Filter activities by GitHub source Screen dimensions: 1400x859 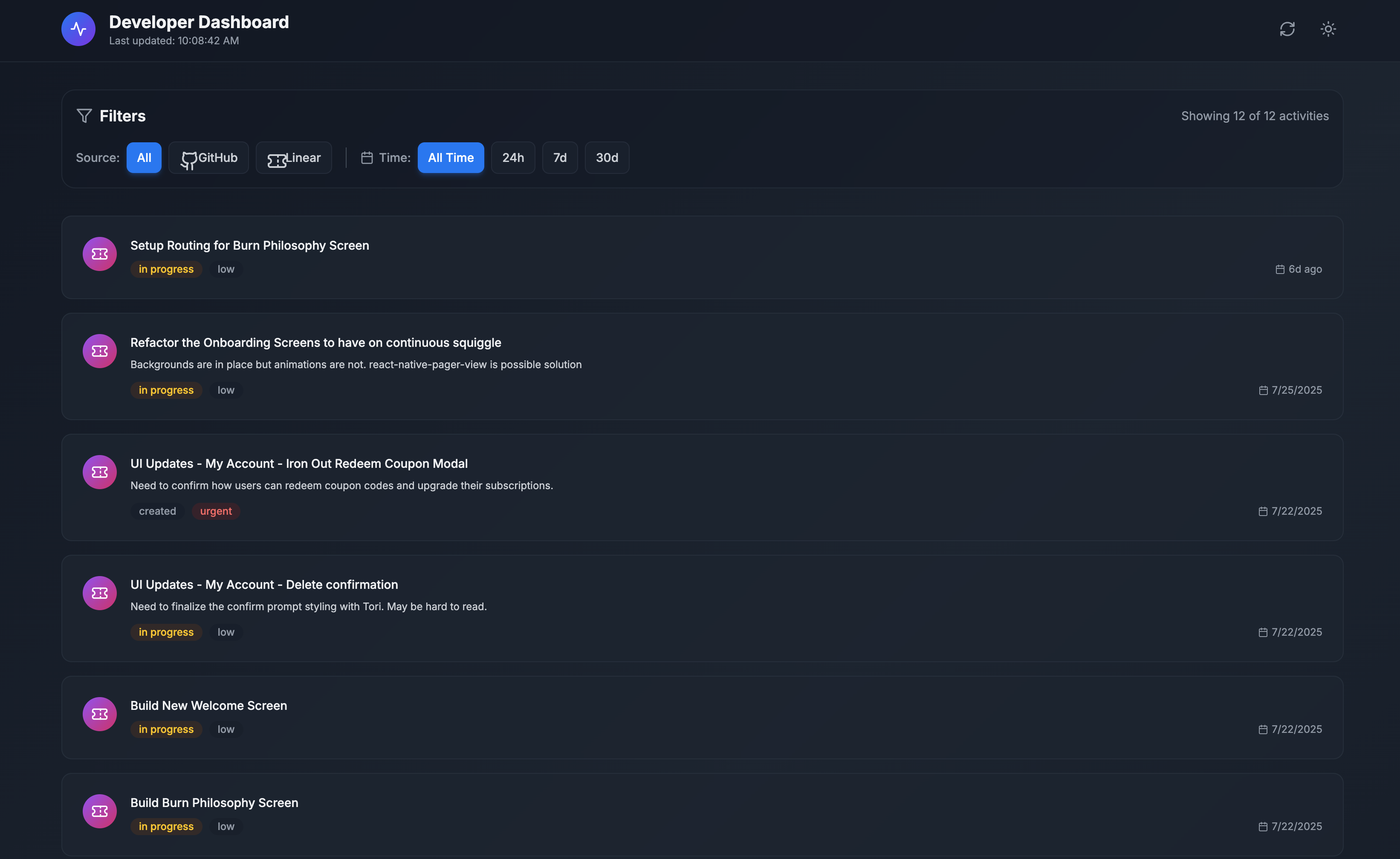(x=208, y=157)
